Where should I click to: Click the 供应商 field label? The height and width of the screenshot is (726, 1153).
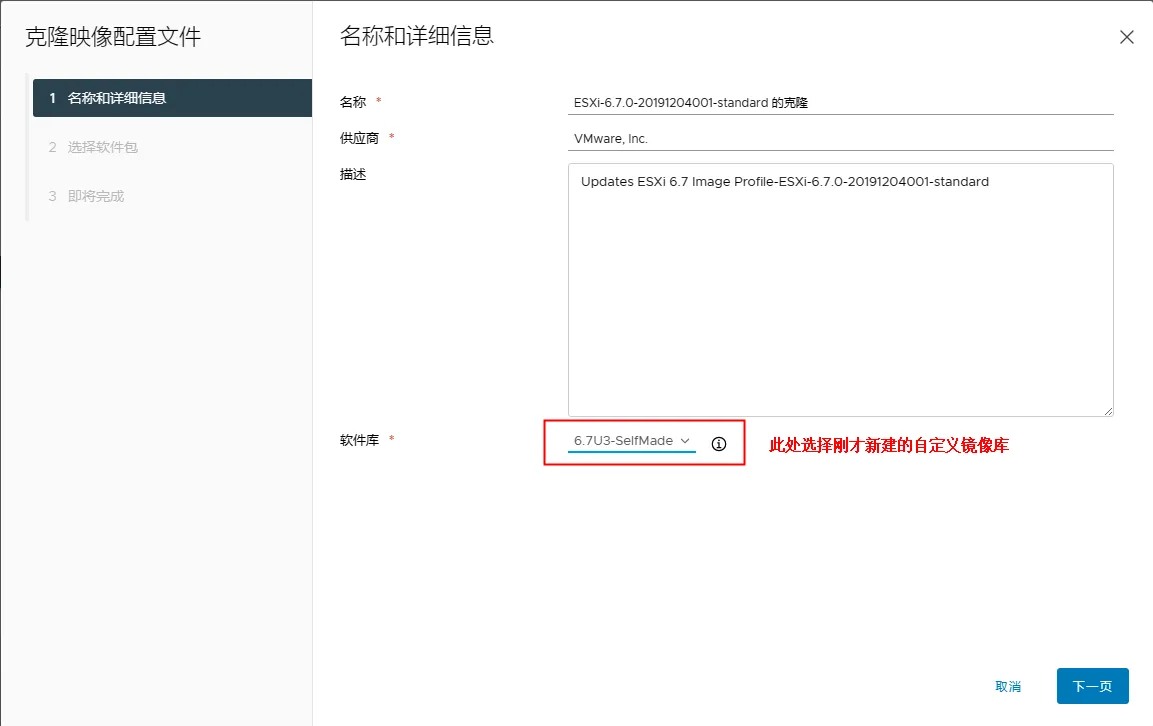tap(359, 138)
